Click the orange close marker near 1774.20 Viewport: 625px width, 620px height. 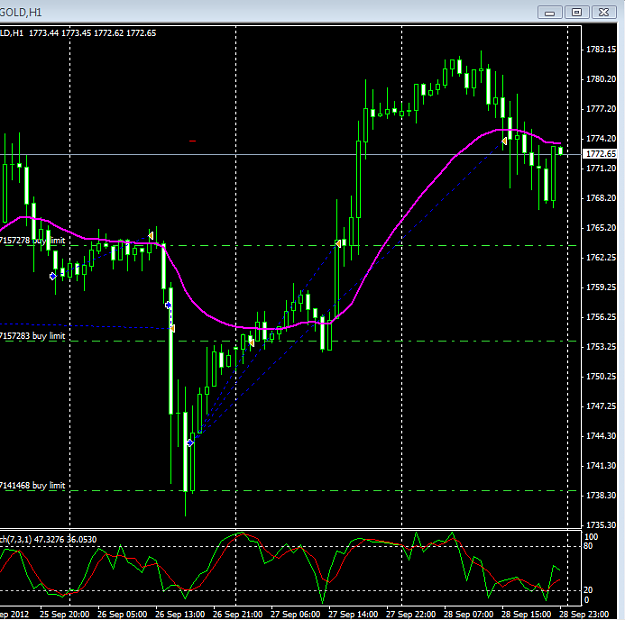click(x=504, y=141)
